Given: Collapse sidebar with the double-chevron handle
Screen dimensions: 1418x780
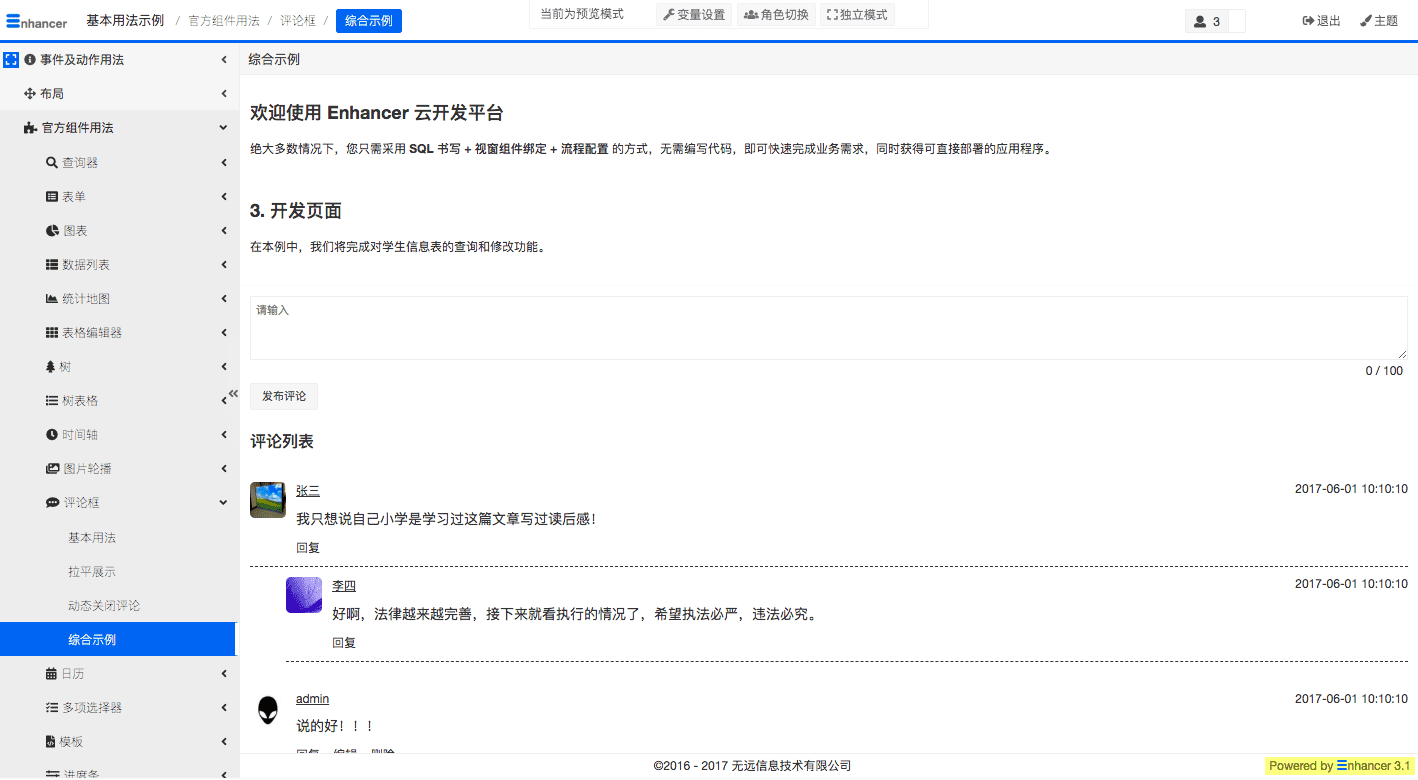Looking at the screenshot, I should click(232, 394).
